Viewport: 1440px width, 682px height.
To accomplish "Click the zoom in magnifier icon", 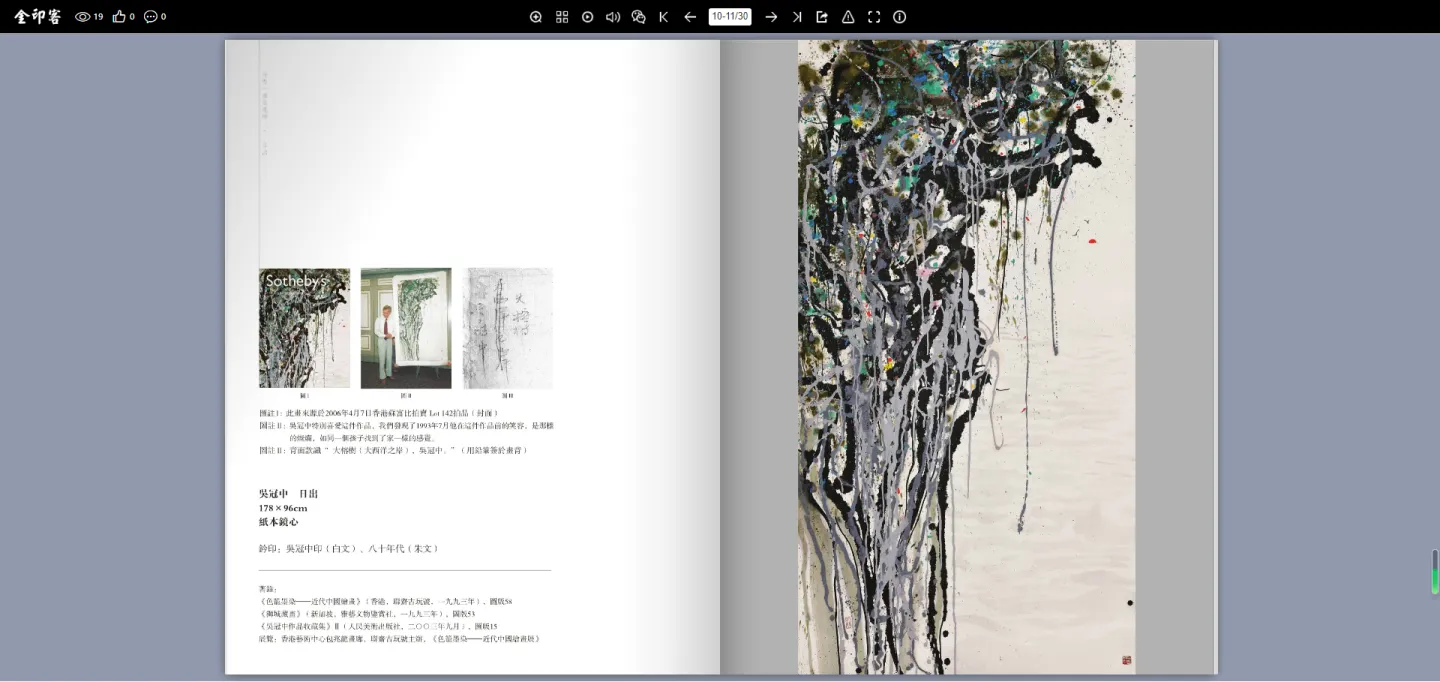I will (536, 17).
